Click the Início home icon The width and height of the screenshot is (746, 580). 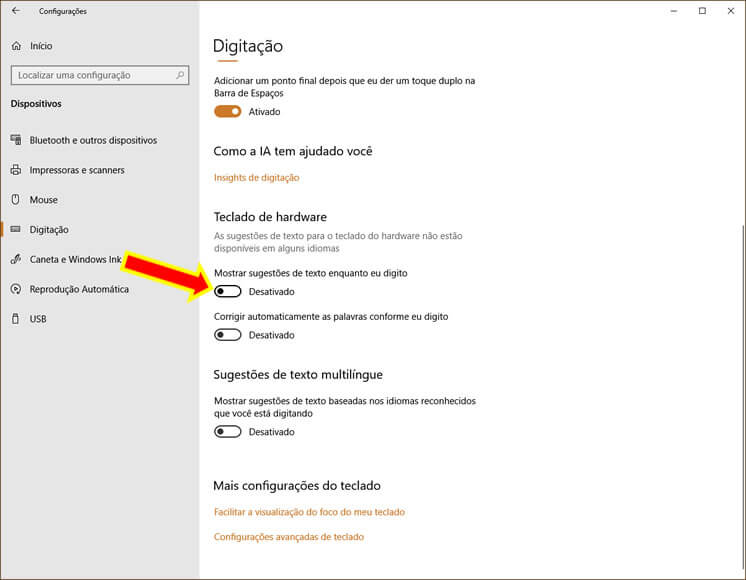(x=16, y=46)
